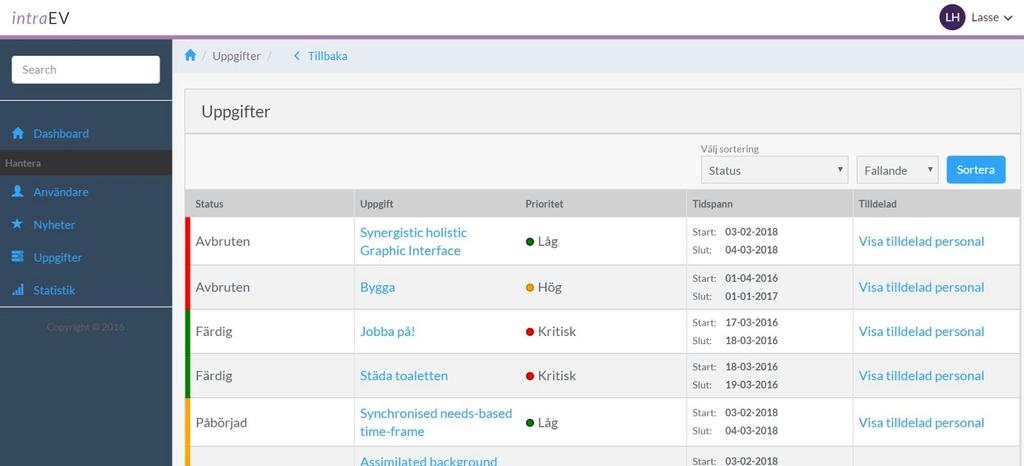Viewport: 1024px width, 466px height.
Task: Click the Användare person icon
Action: (18, 192)
